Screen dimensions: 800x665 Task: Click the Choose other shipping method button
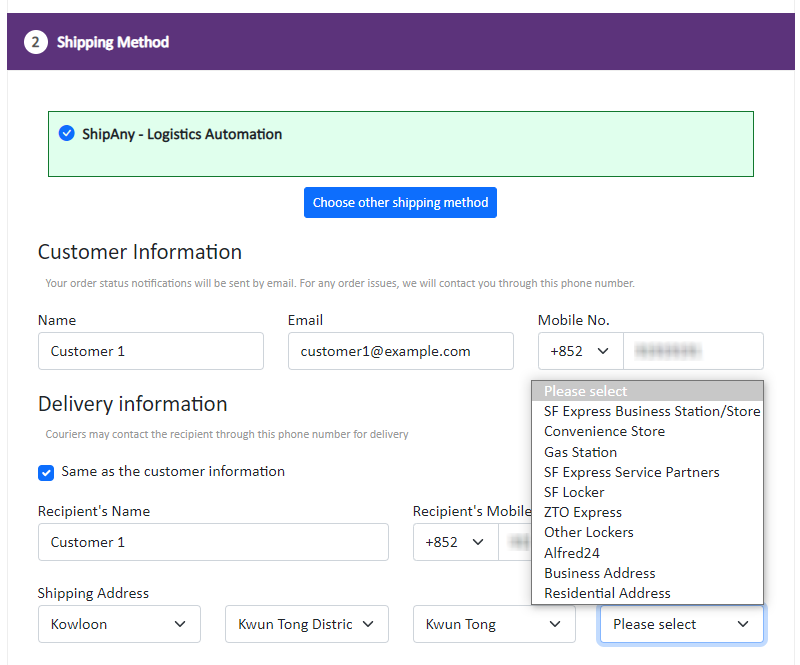[x=400, y=203]
